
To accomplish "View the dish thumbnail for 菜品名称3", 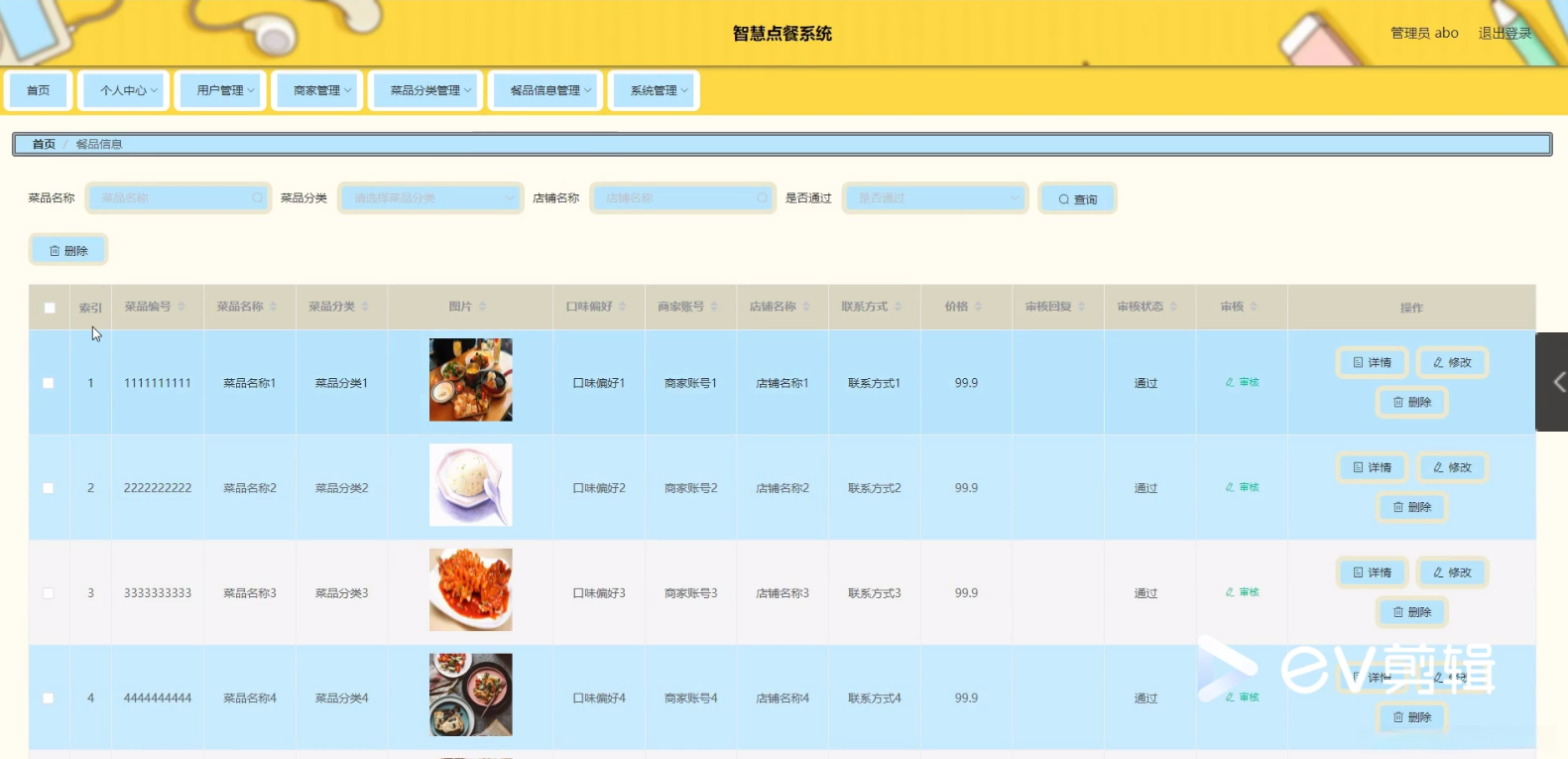I will [471, 590].
